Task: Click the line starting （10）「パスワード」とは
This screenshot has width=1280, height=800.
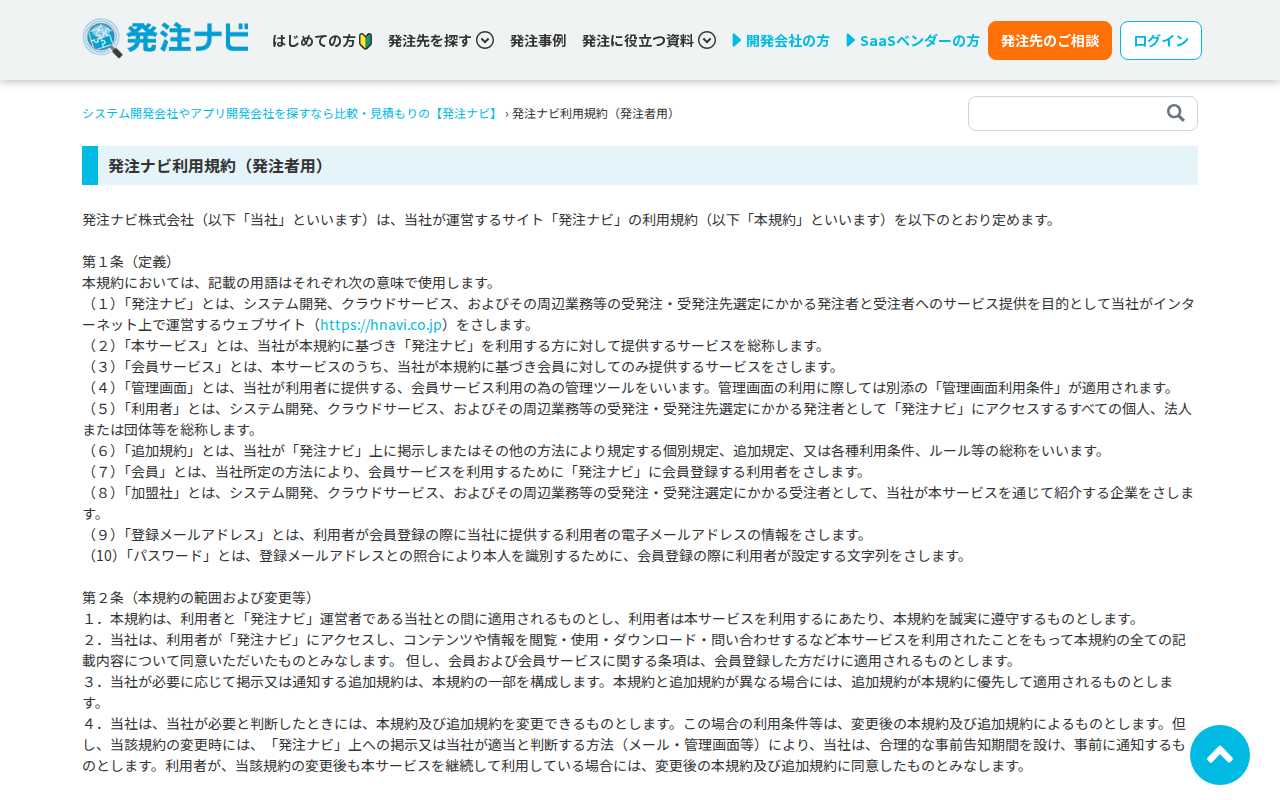Action: (x=526, y=556)
